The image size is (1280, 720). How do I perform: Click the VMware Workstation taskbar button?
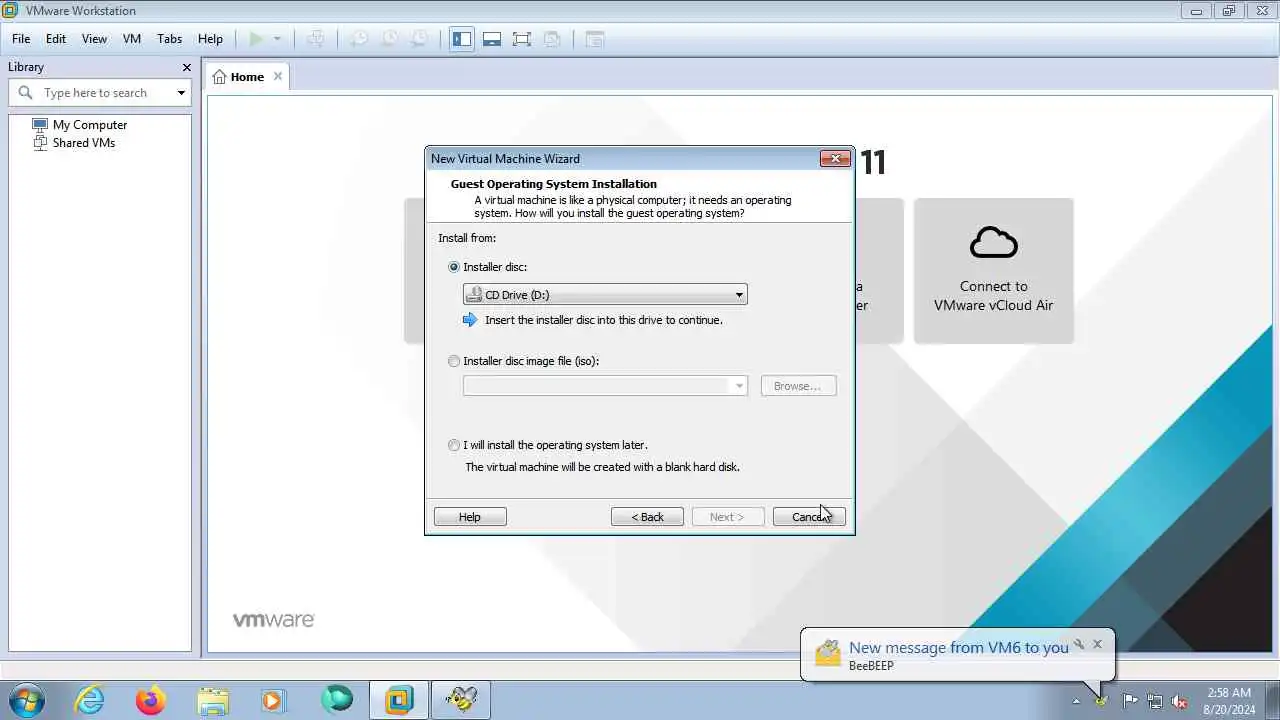pyautogui.click(x=399, y=700)
